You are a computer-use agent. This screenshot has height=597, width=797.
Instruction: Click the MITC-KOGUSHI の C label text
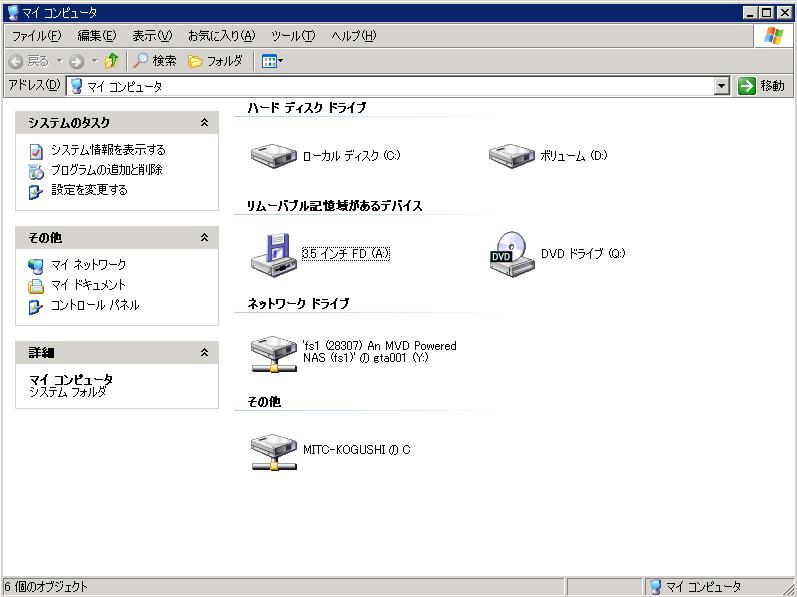(356, 450)
